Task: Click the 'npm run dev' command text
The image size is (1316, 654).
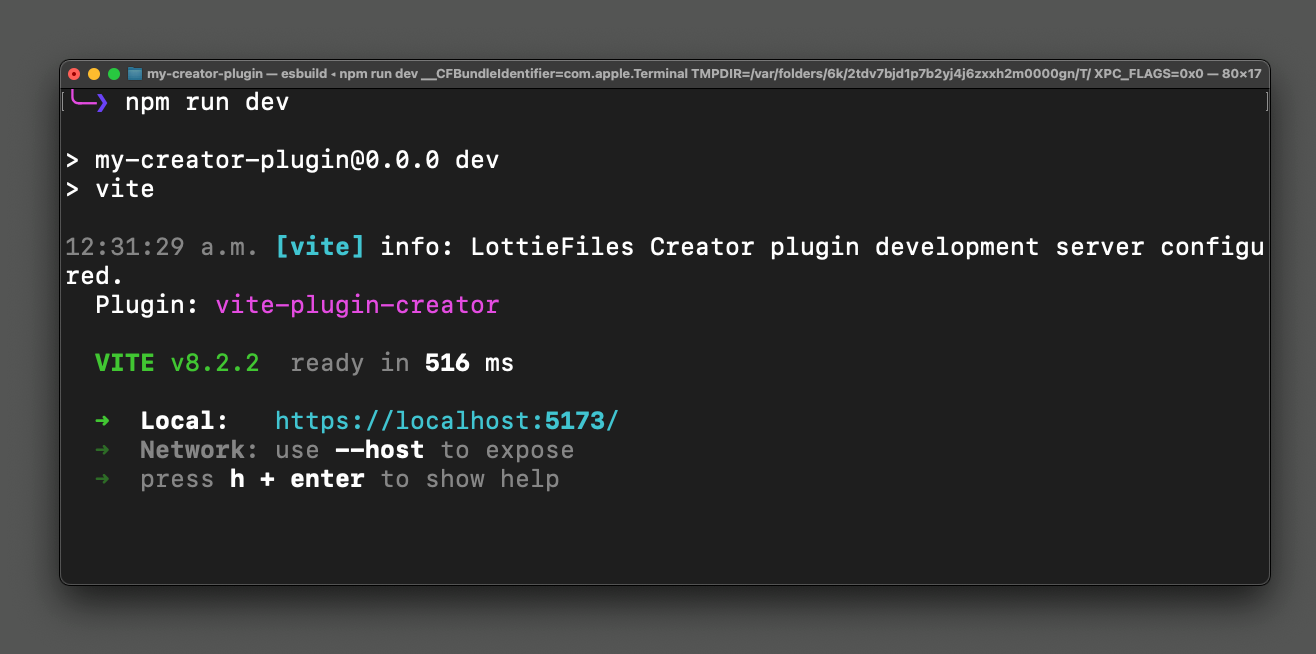Action: pyautogui.click(x=207, y=102)
